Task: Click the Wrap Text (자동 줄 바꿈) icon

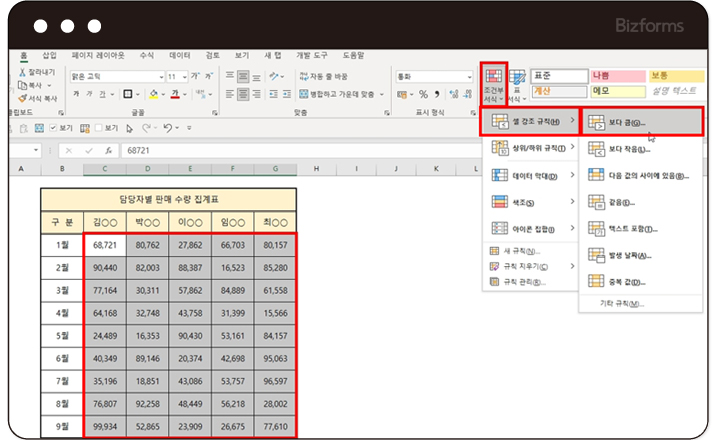Action: (x=302, y=76)
